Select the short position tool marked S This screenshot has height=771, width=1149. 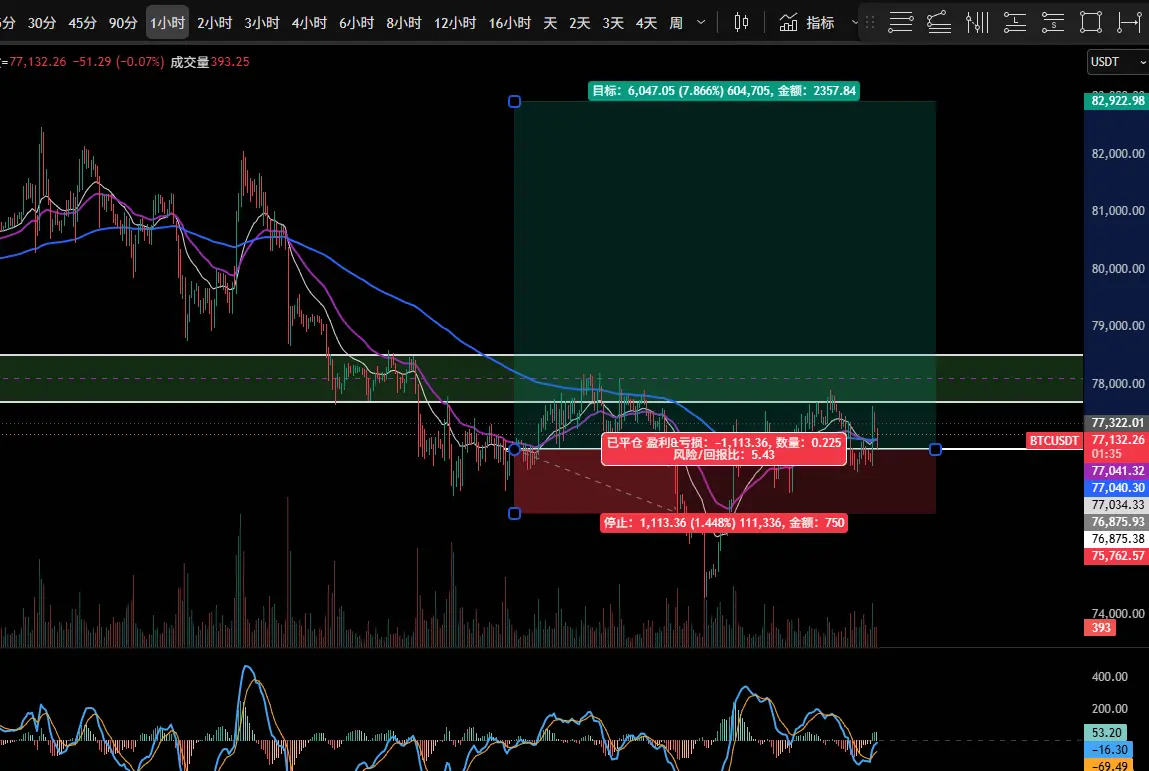coord(1053,23)
